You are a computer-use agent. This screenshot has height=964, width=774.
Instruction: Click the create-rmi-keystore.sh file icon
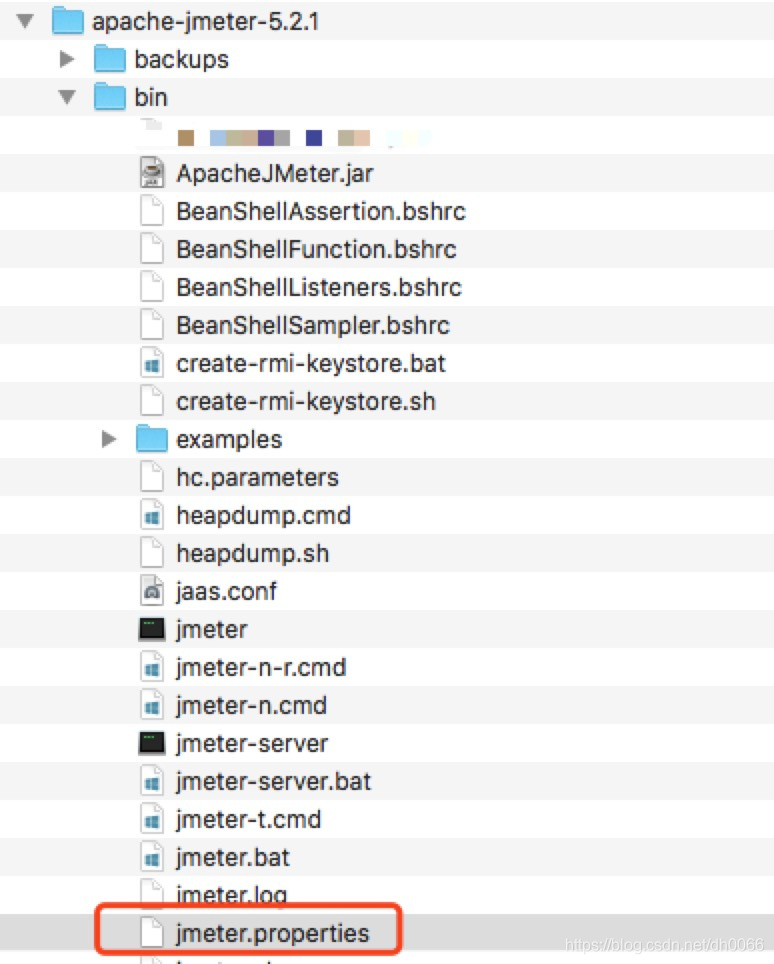(x=152, y=401)
